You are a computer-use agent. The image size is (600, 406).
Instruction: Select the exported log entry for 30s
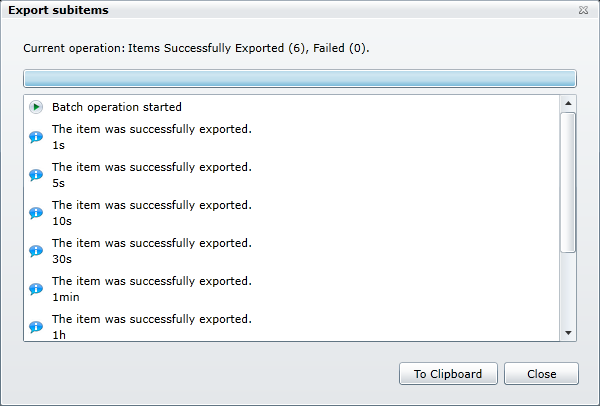tap(150, 251)
